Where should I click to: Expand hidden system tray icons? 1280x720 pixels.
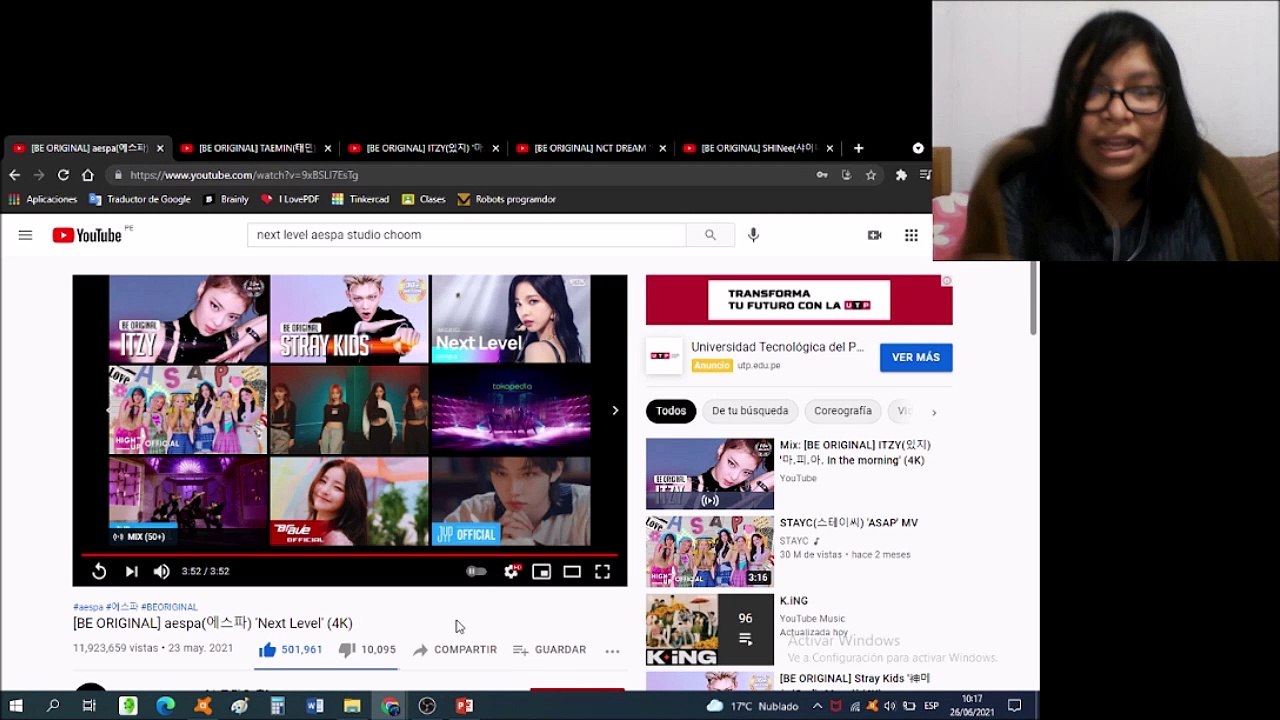817,706
